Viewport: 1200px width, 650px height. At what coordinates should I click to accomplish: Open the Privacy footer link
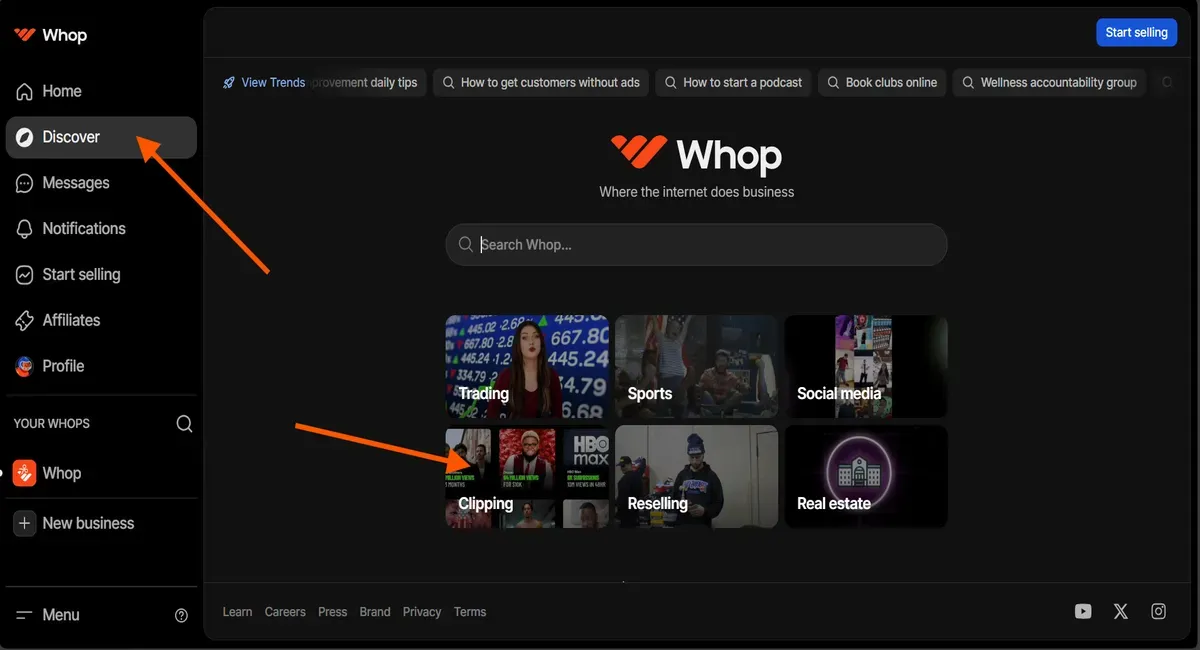click(421, 611)
